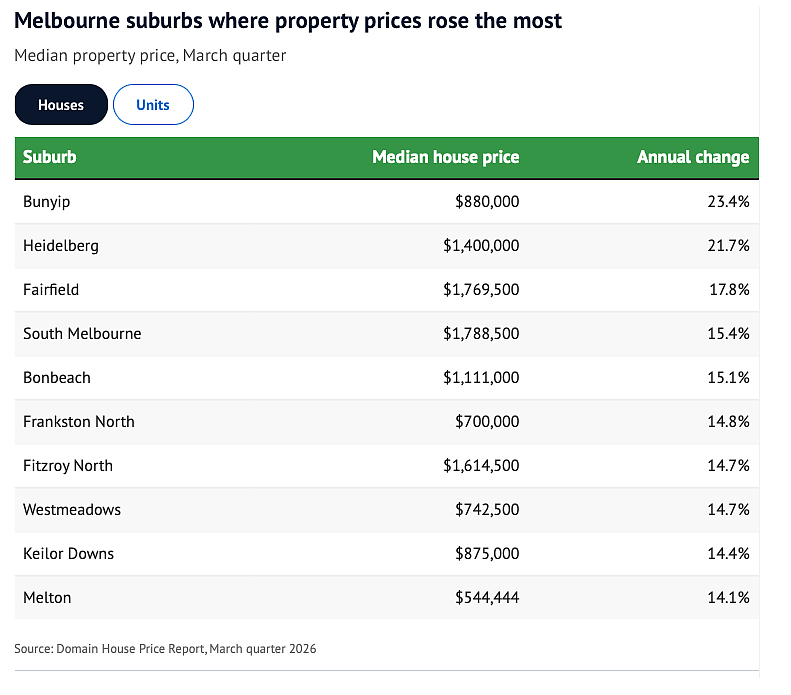Select the Houses tab
Image resolution: width=791 pixels, height=695 pixels.
click(x=61, y=105)
